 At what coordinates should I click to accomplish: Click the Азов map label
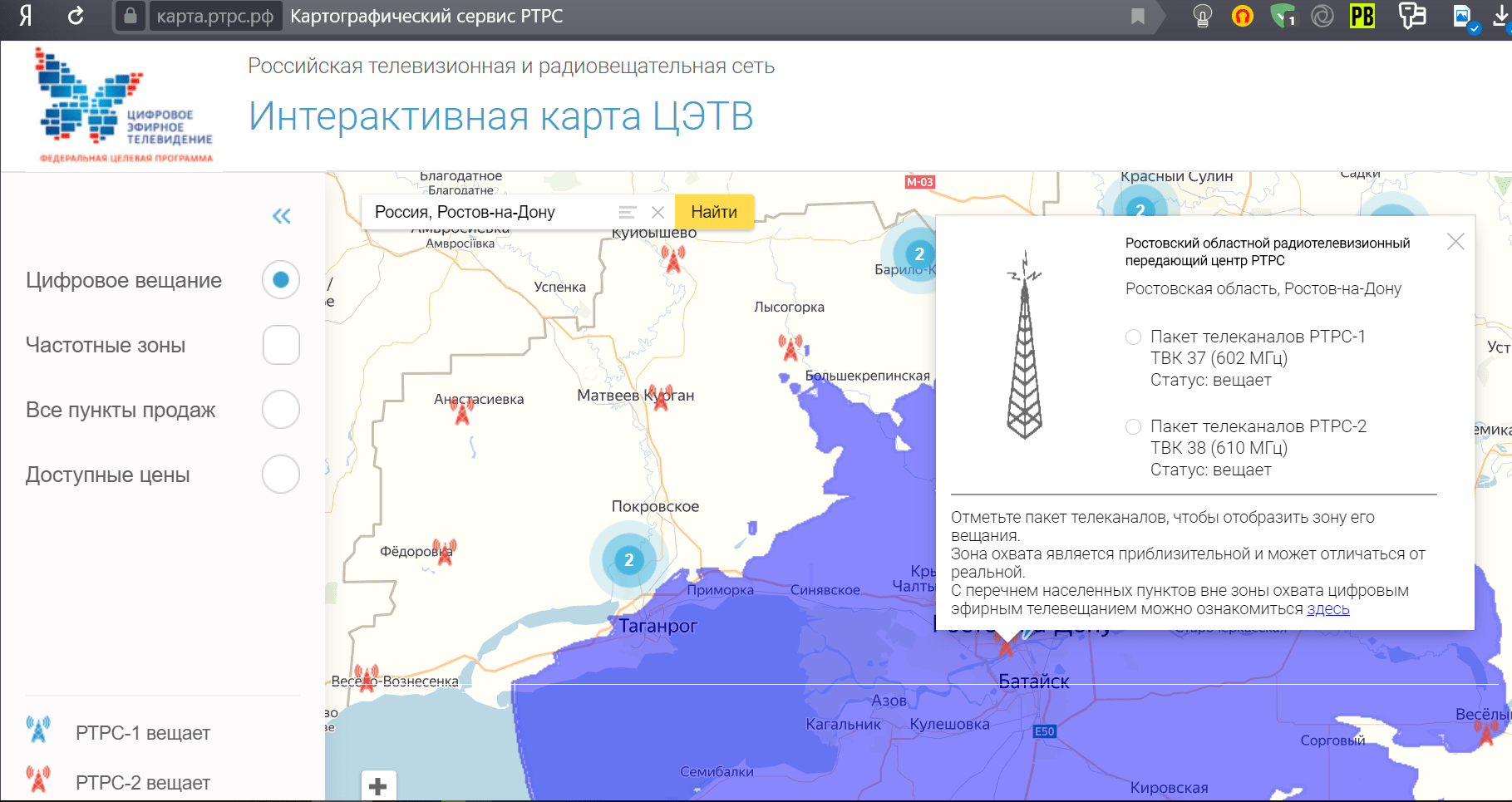pyautogui.click(x=889, y=701)
